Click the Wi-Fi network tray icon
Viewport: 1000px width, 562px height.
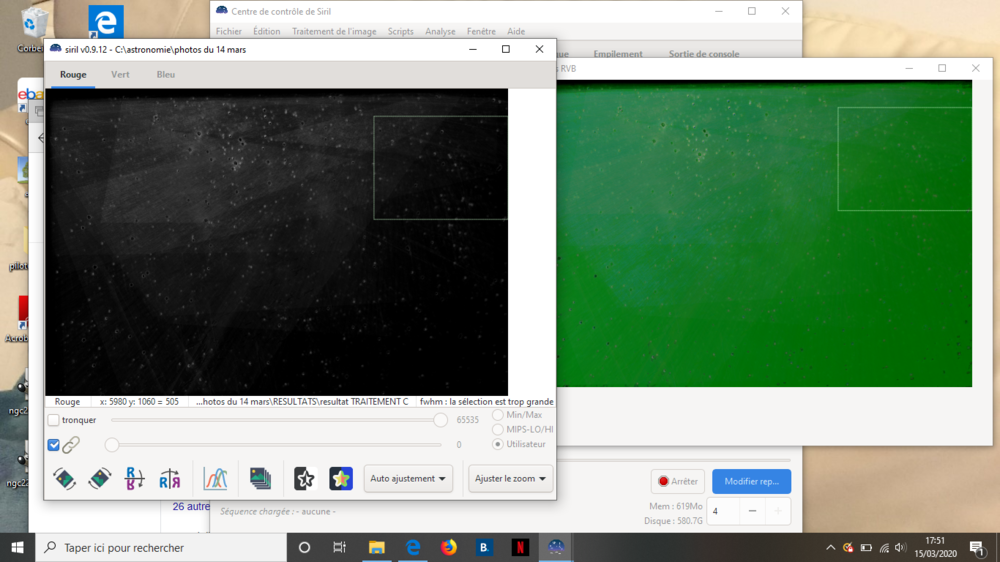pos(884,547)
